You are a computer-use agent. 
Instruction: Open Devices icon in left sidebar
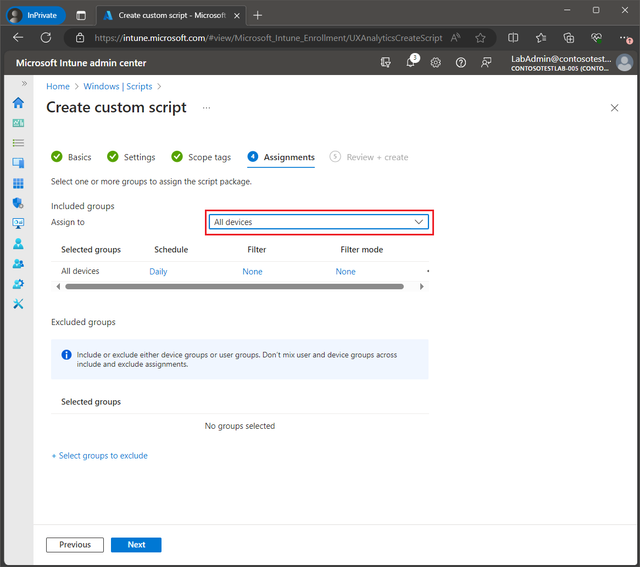coord(18,163)
